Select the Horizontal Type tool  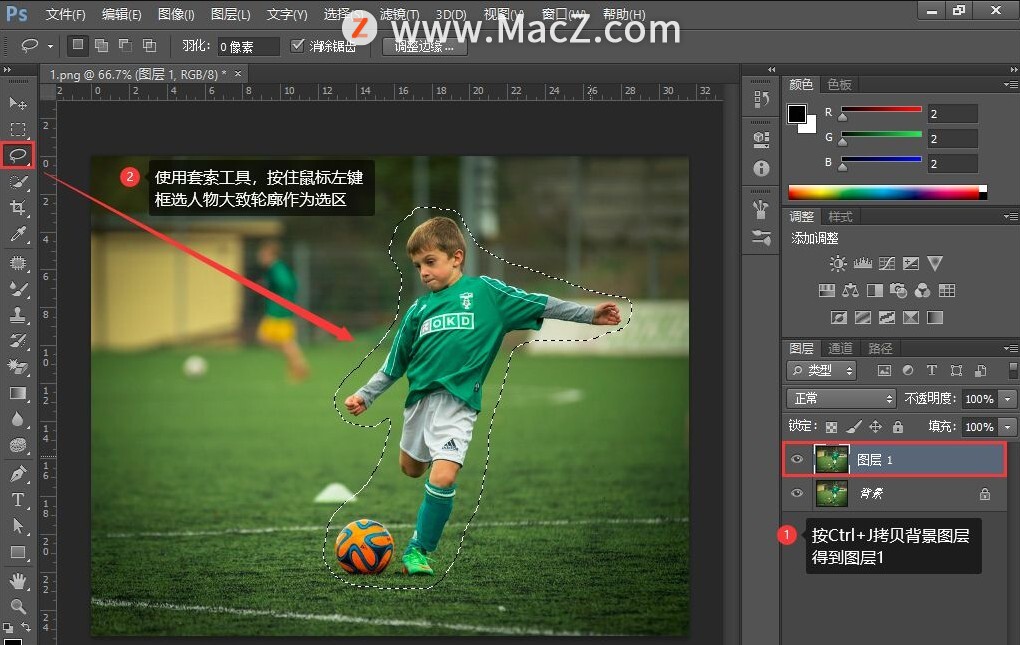click(x=18, y=500)
